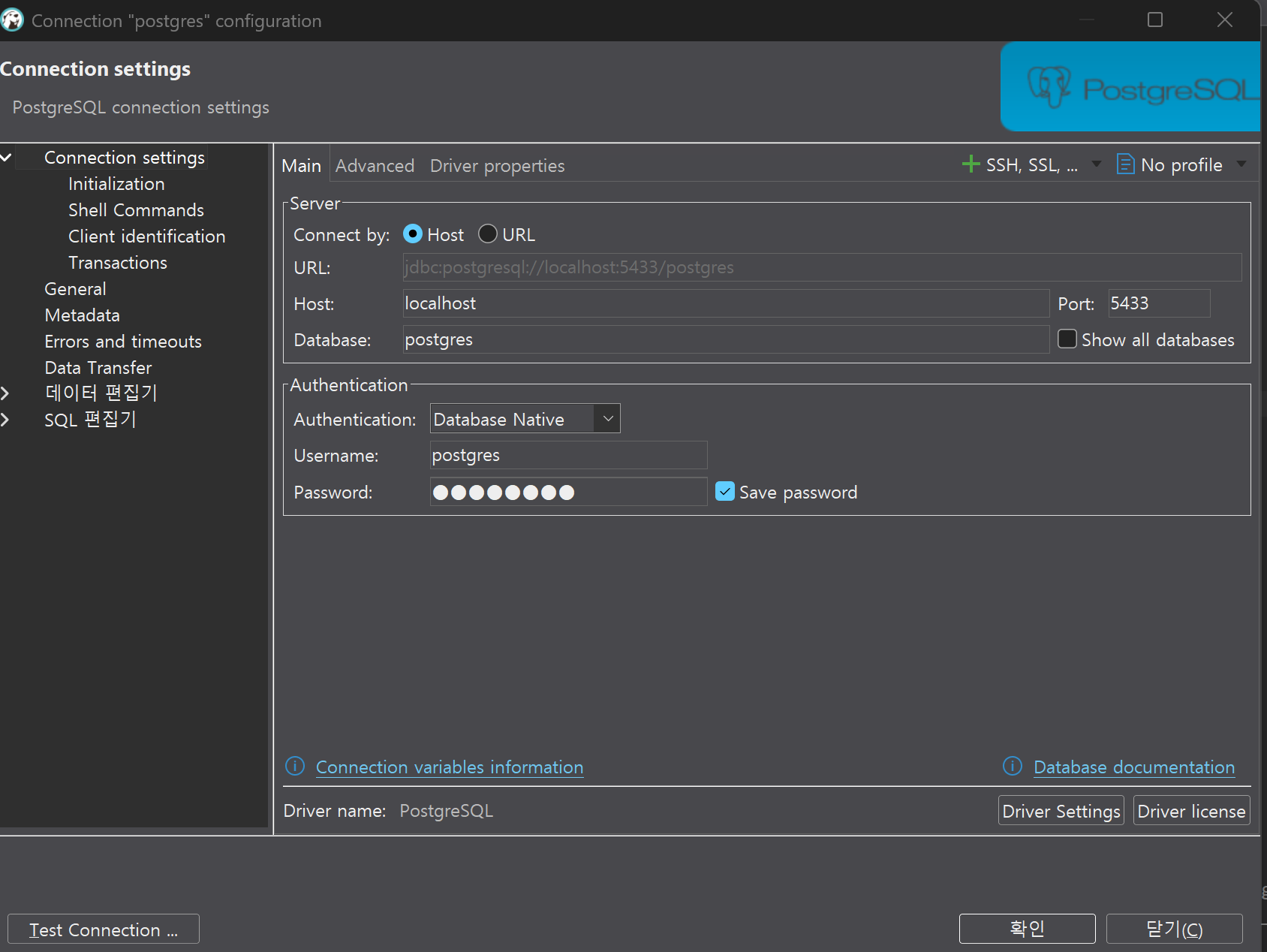Select Client identification in the tree
Screen dimensions: 1267x952
pyautogui.click(x=146, y=236)
